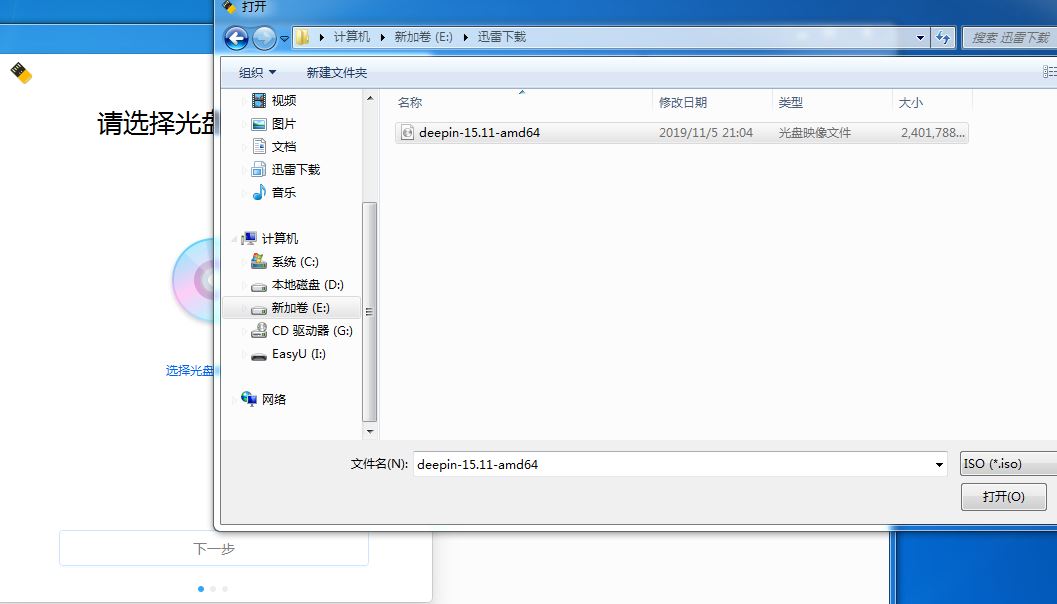Open 图片 library in sidebar

pyautogui.click(x=284, y=124)
